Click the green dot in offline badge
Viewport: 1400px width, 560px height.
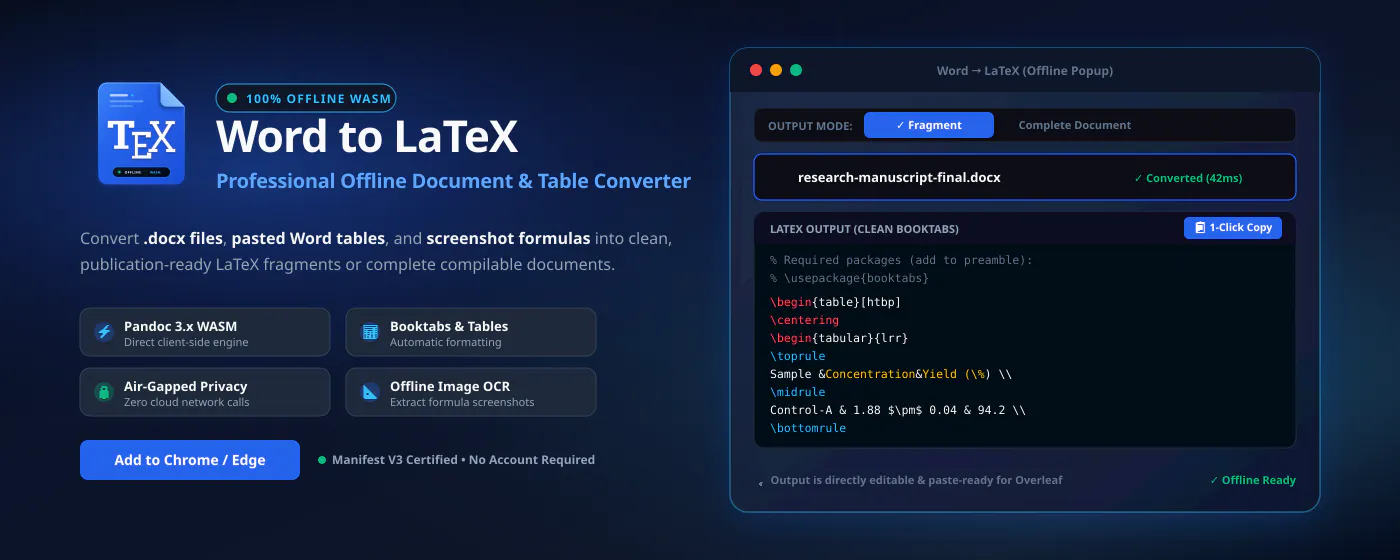tap(232, 98)
